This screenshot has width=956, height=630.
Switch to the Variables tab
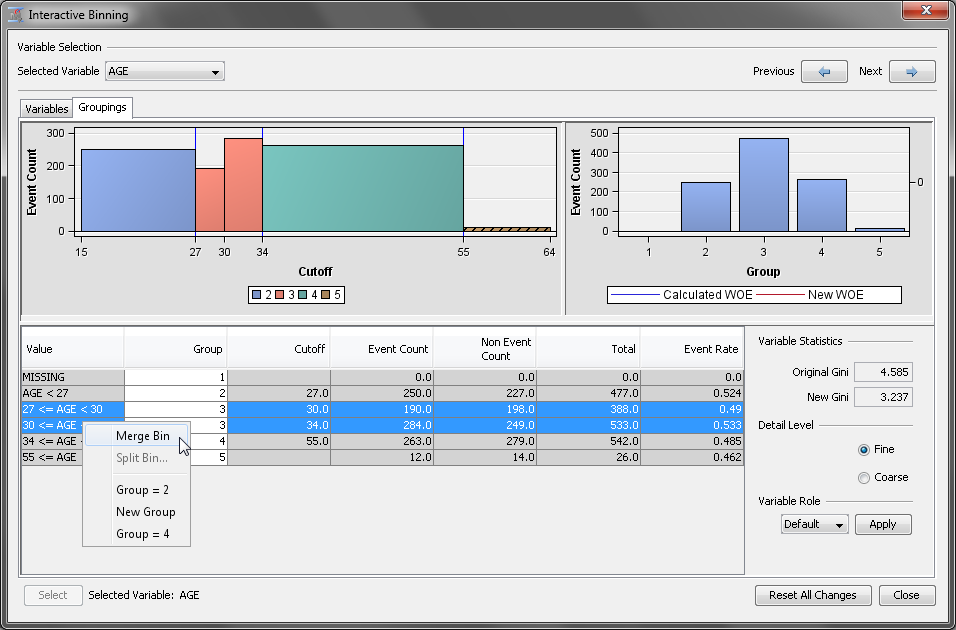(x=46, y=108)
